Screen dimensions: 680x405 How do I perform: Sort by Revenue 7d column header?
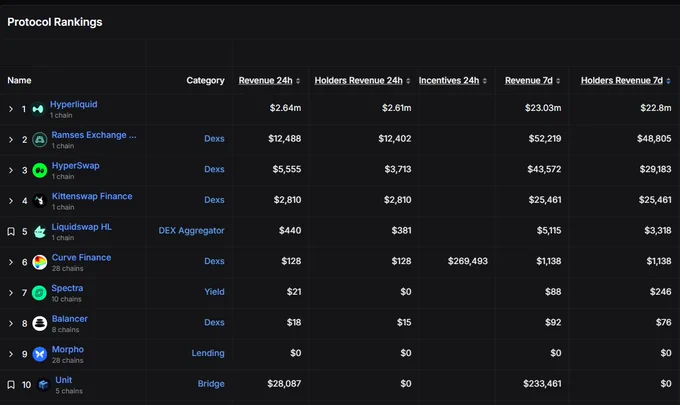click(529, 81)
